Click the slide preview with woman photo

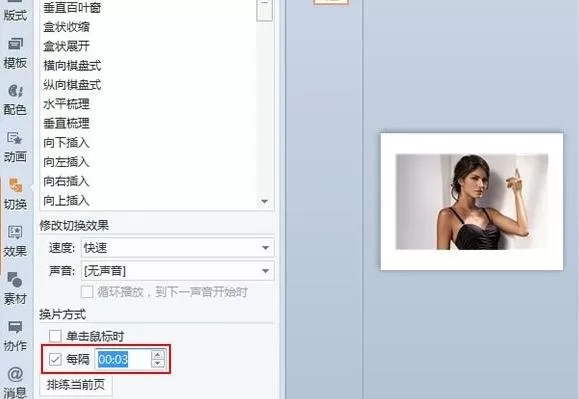tap(472, 202)
